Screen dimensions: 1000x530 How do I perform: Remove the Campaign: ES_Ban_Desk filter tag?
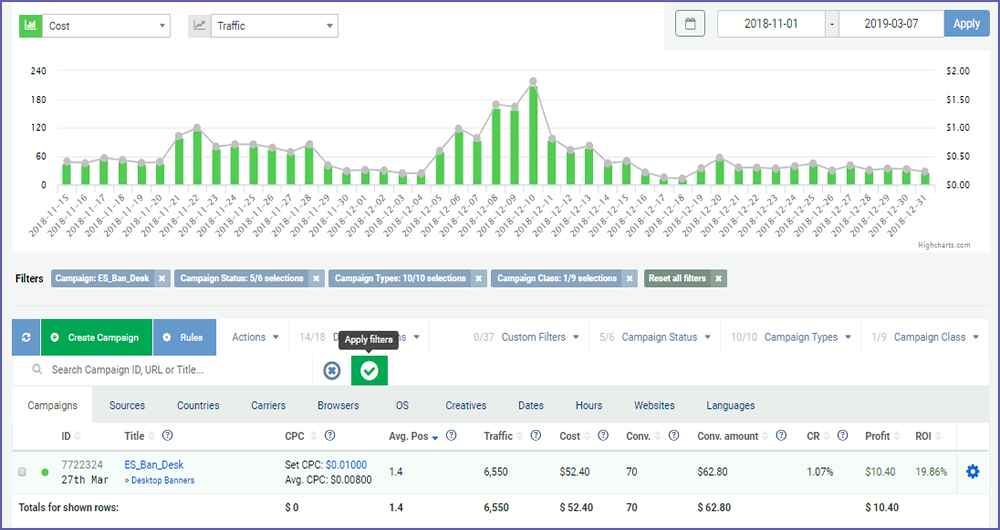[162, 278]
